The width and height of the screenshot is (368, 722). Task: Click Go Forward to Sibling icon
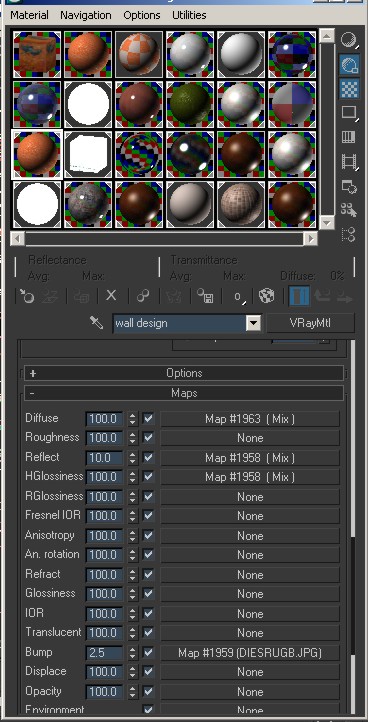[x=345, y=296]
